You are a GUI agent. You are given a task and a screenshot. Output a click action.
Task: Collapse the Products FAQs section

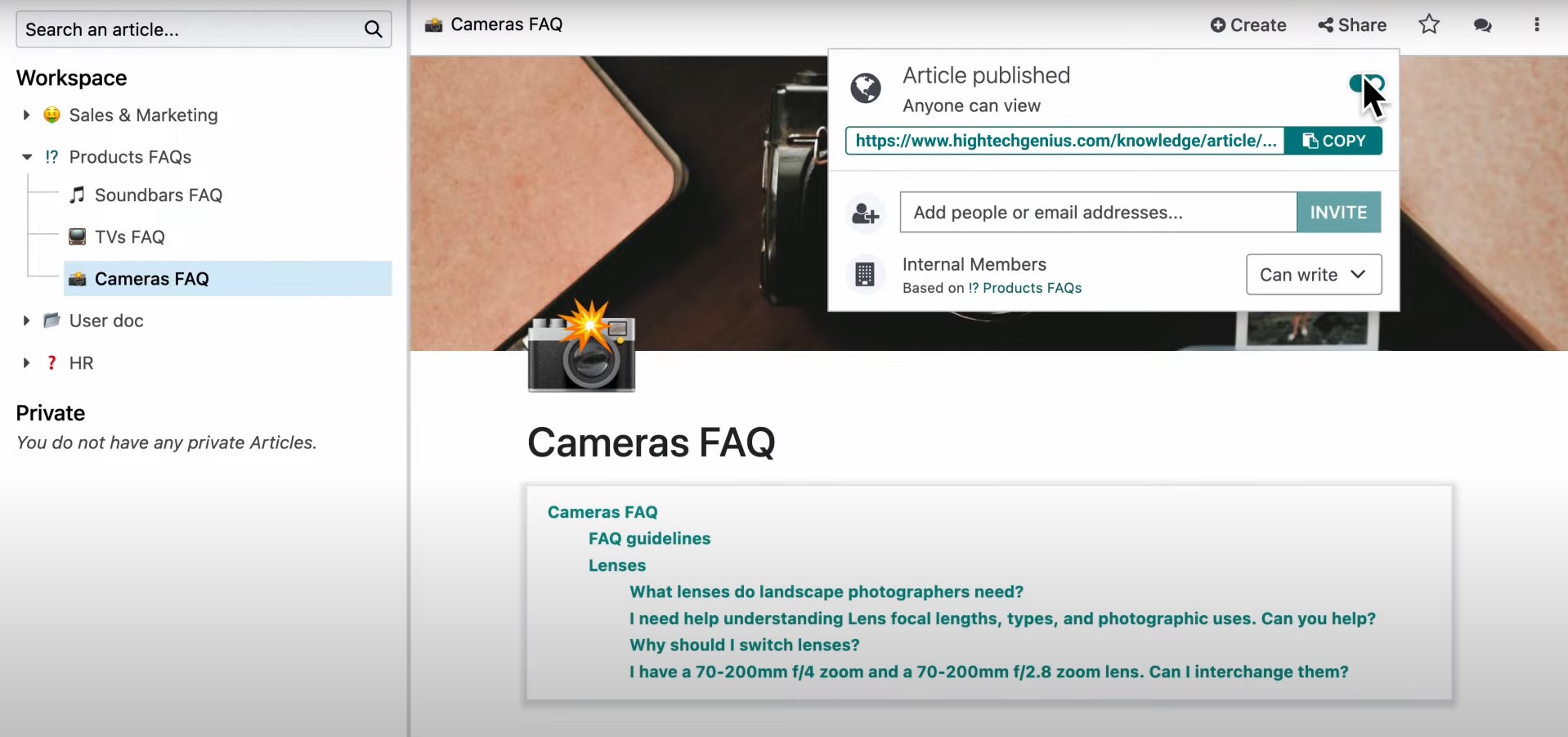point(26,157)
